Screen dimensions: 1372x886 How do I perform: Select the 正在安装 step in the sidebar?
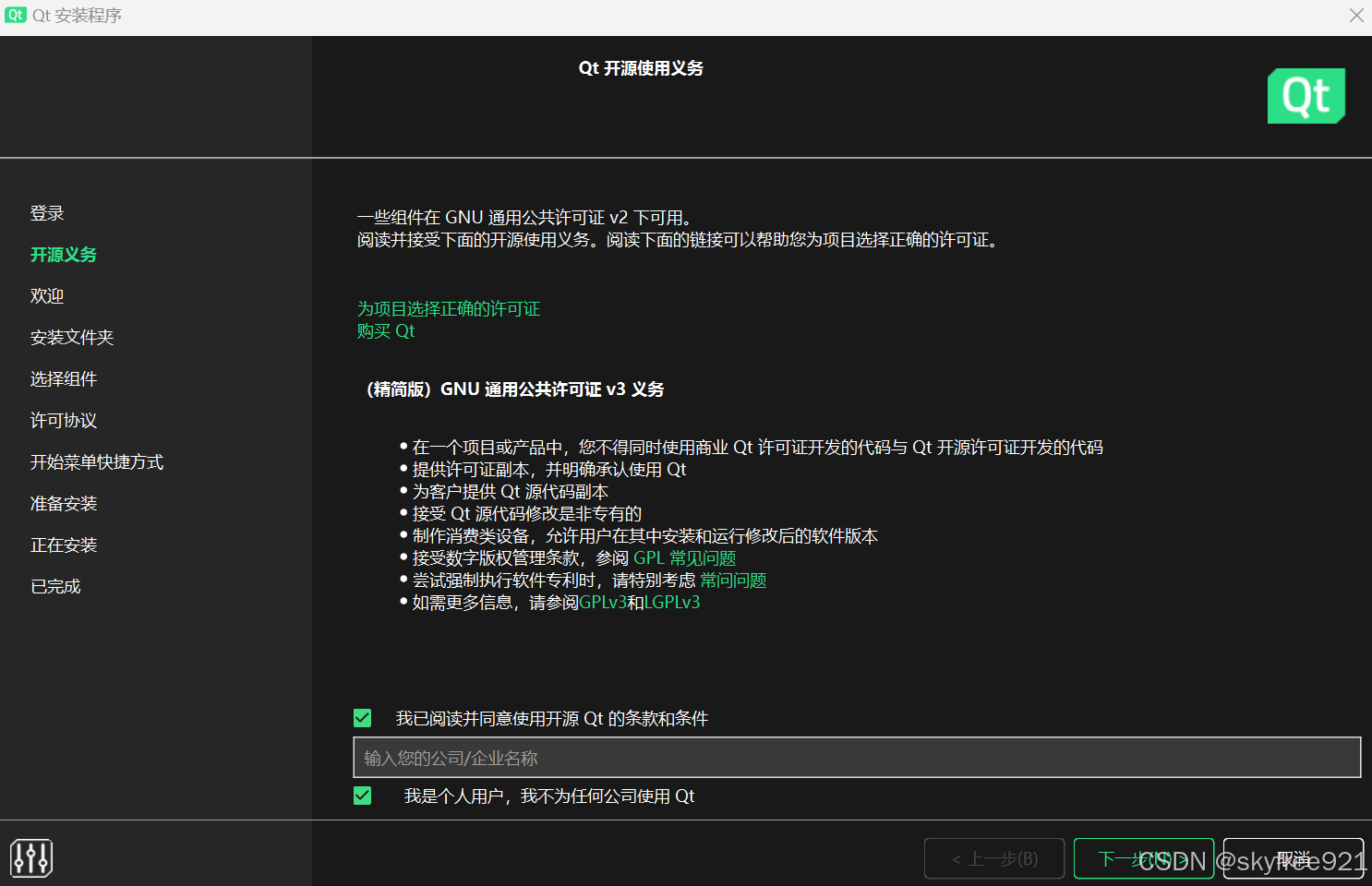pos(64,545)
